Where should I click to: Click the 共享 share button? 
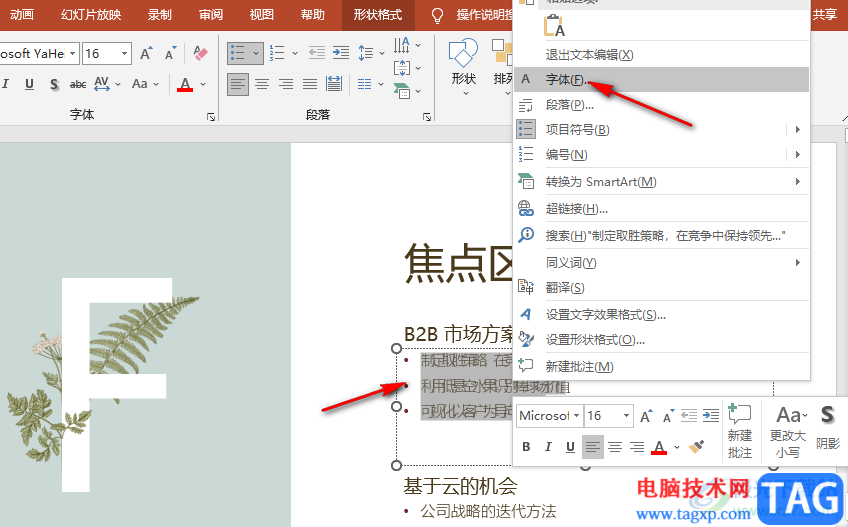(825, 15)
